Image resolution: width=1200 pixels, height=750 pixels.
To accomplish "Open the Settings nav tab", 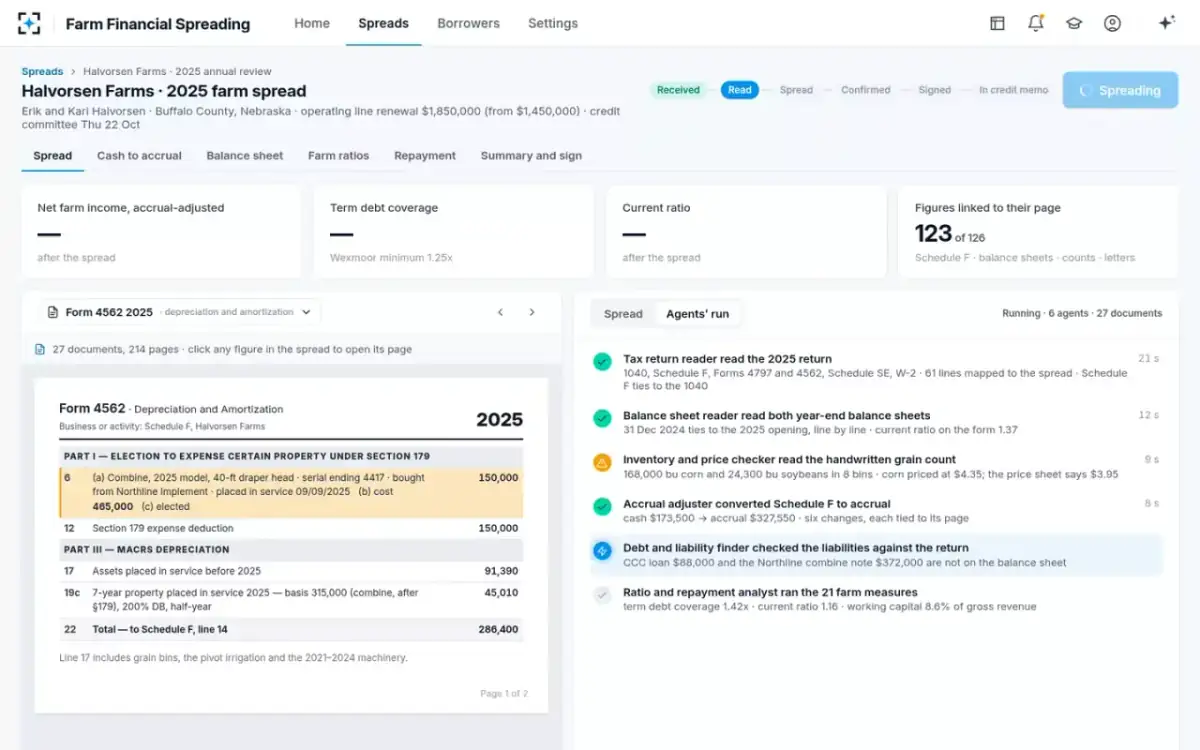I will coord(553,23).
